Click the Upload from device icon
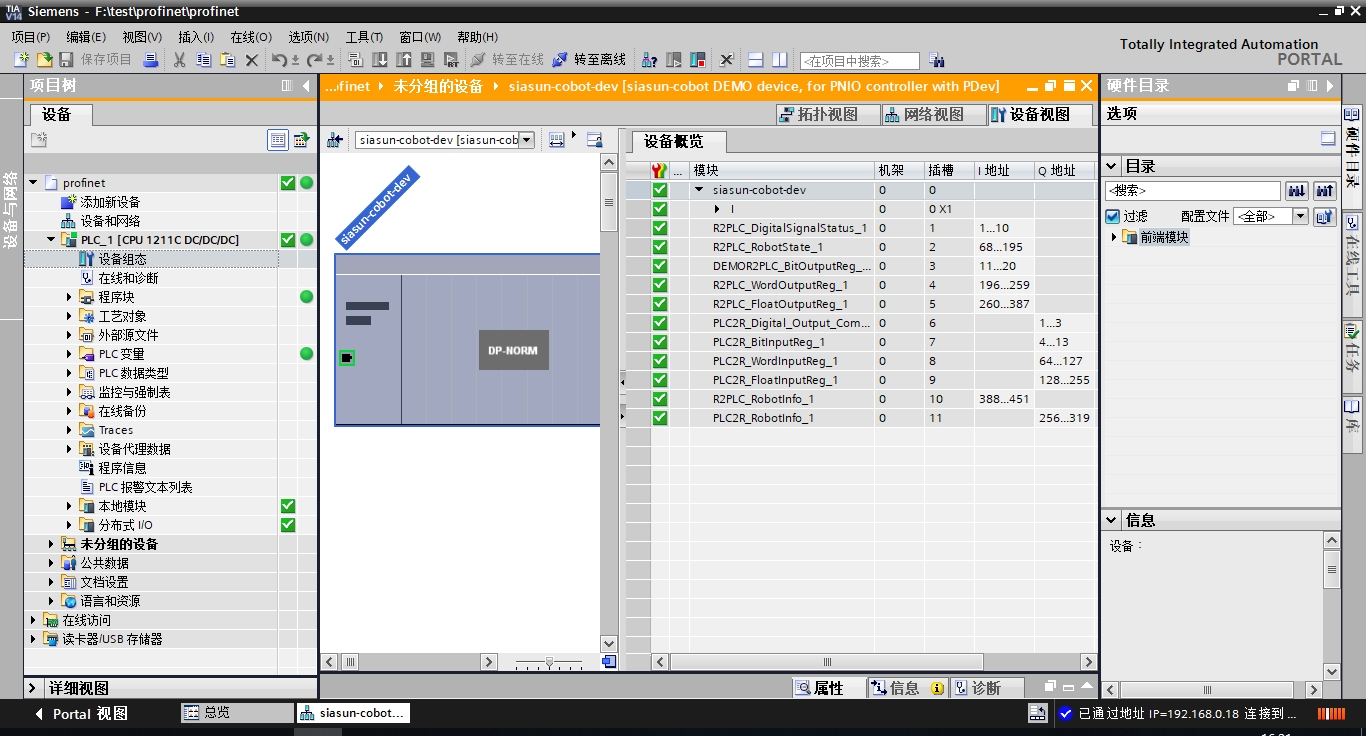 [x=404, y=60]
